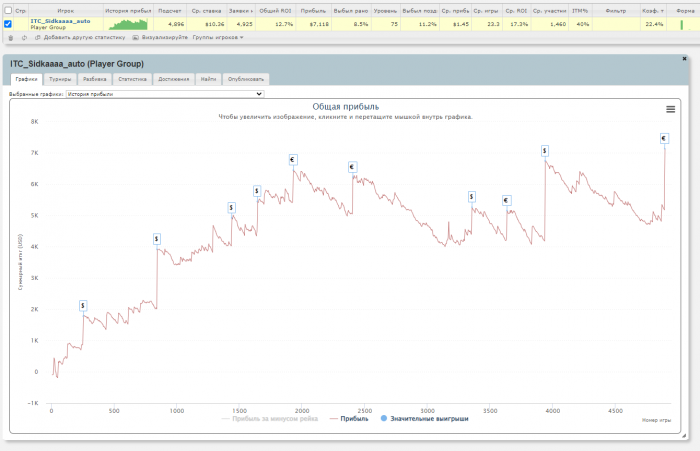Viewport: 700px width, 451px height.
Task: Click the refresh icon below the table
Action: (24, 38)
